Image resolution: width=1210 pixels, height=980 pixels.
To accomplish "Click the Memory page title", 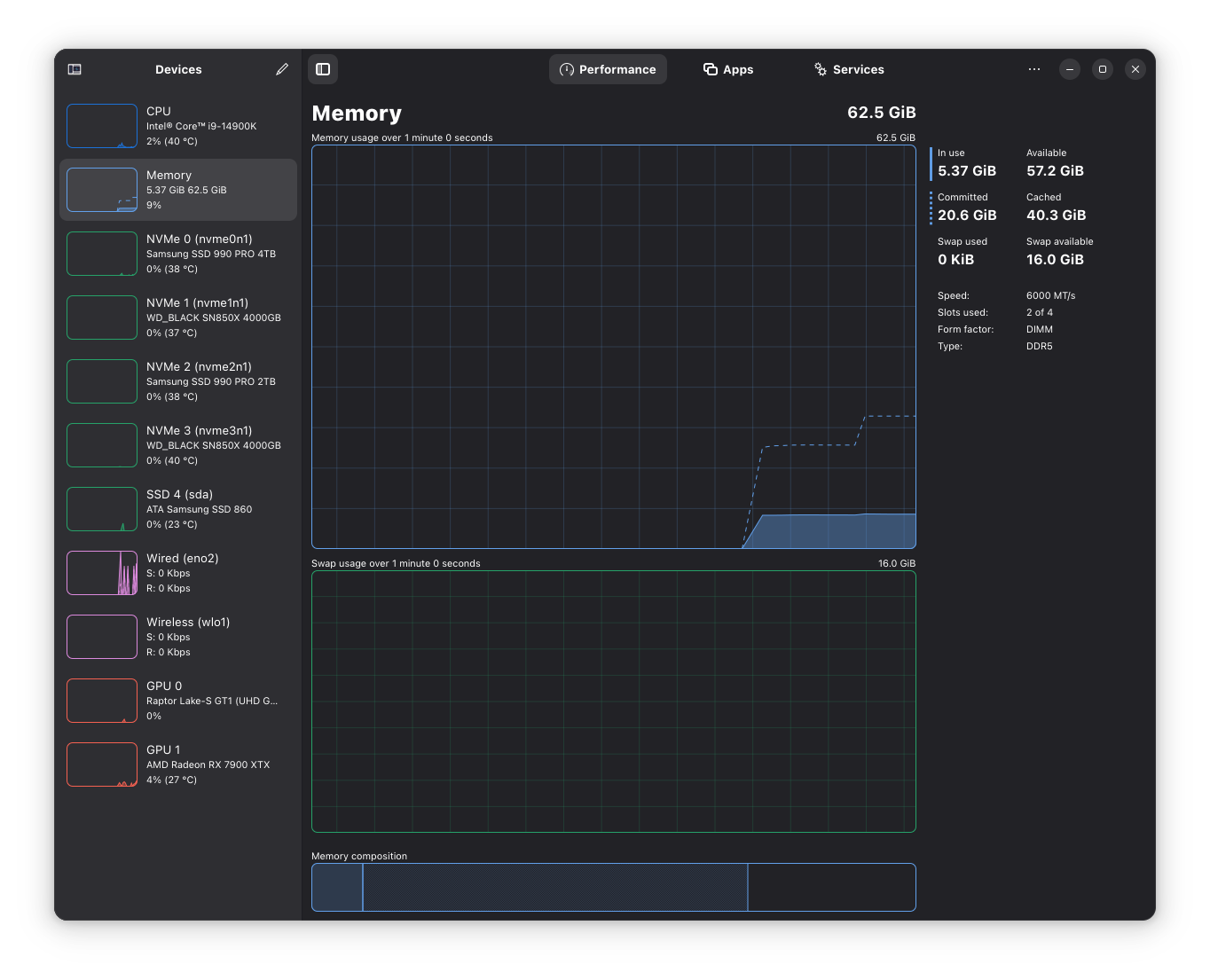I will 357,114.
